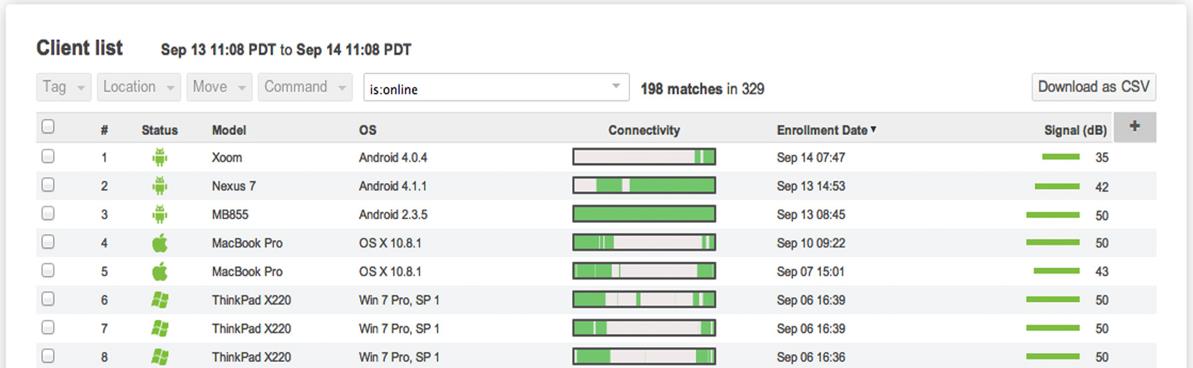Click the Apple icon in row 4
The width and height of the screenshot is (1193, 368).
click(x=160, y=243)
